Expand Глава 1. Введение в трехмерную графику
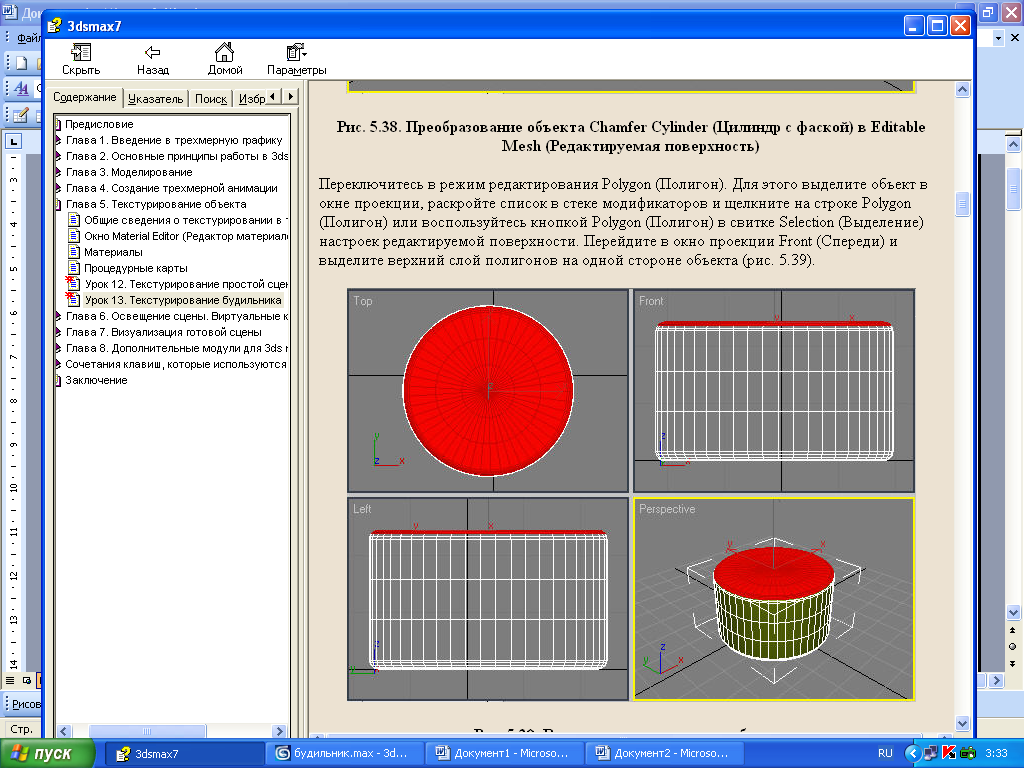This screenshot has width=1024, height=768. [174, 140]
